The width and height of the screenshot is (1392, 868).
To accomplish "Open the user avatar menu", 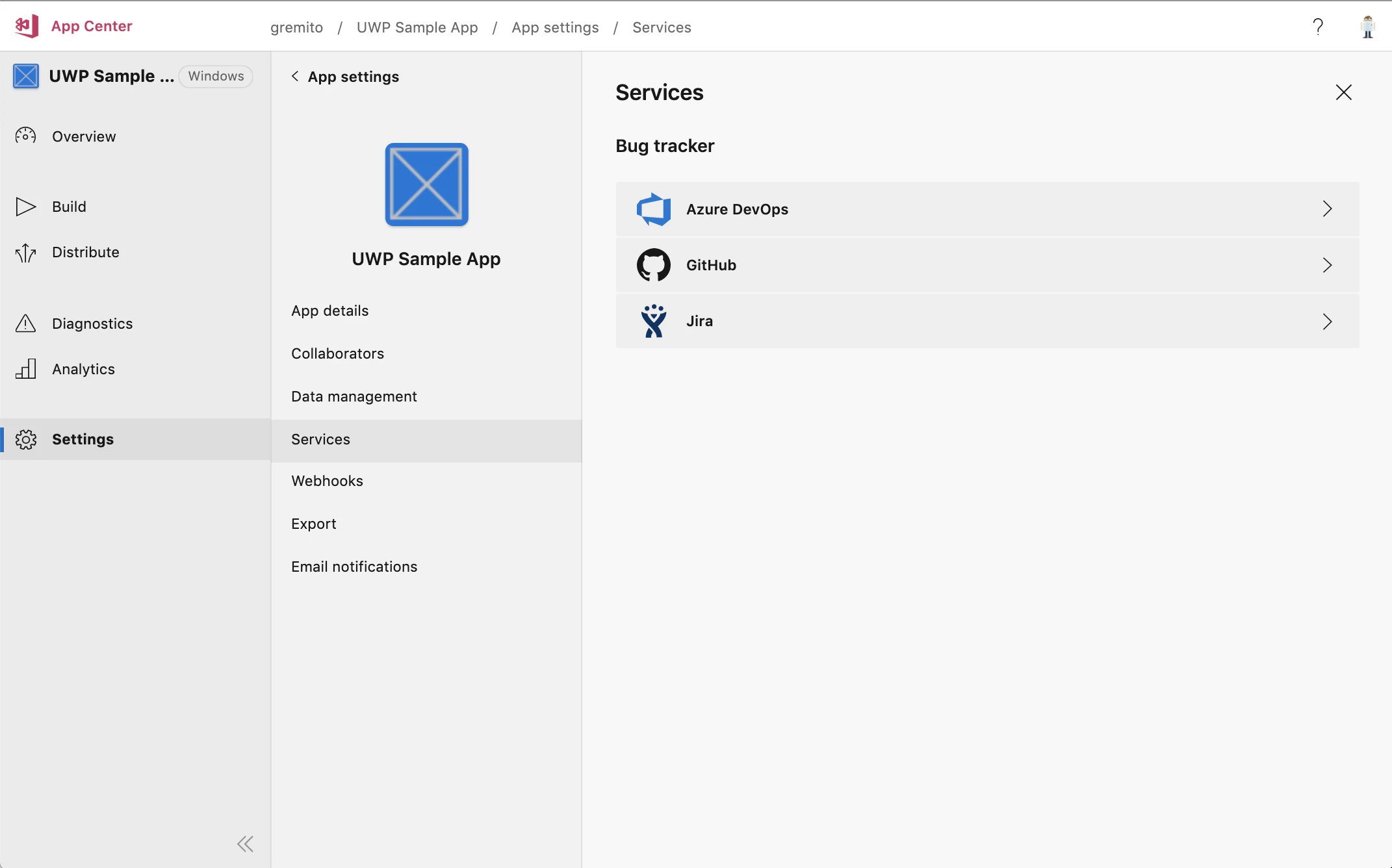I will (1367, 27).
